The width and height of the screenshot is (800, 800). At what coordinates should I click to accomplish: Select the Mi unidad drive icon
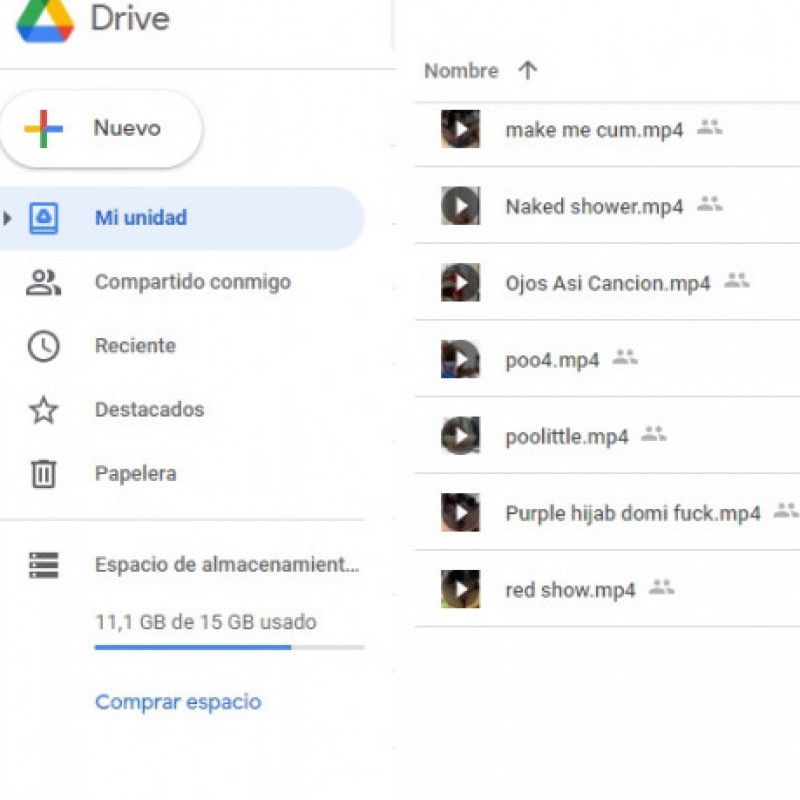point(43,217)
